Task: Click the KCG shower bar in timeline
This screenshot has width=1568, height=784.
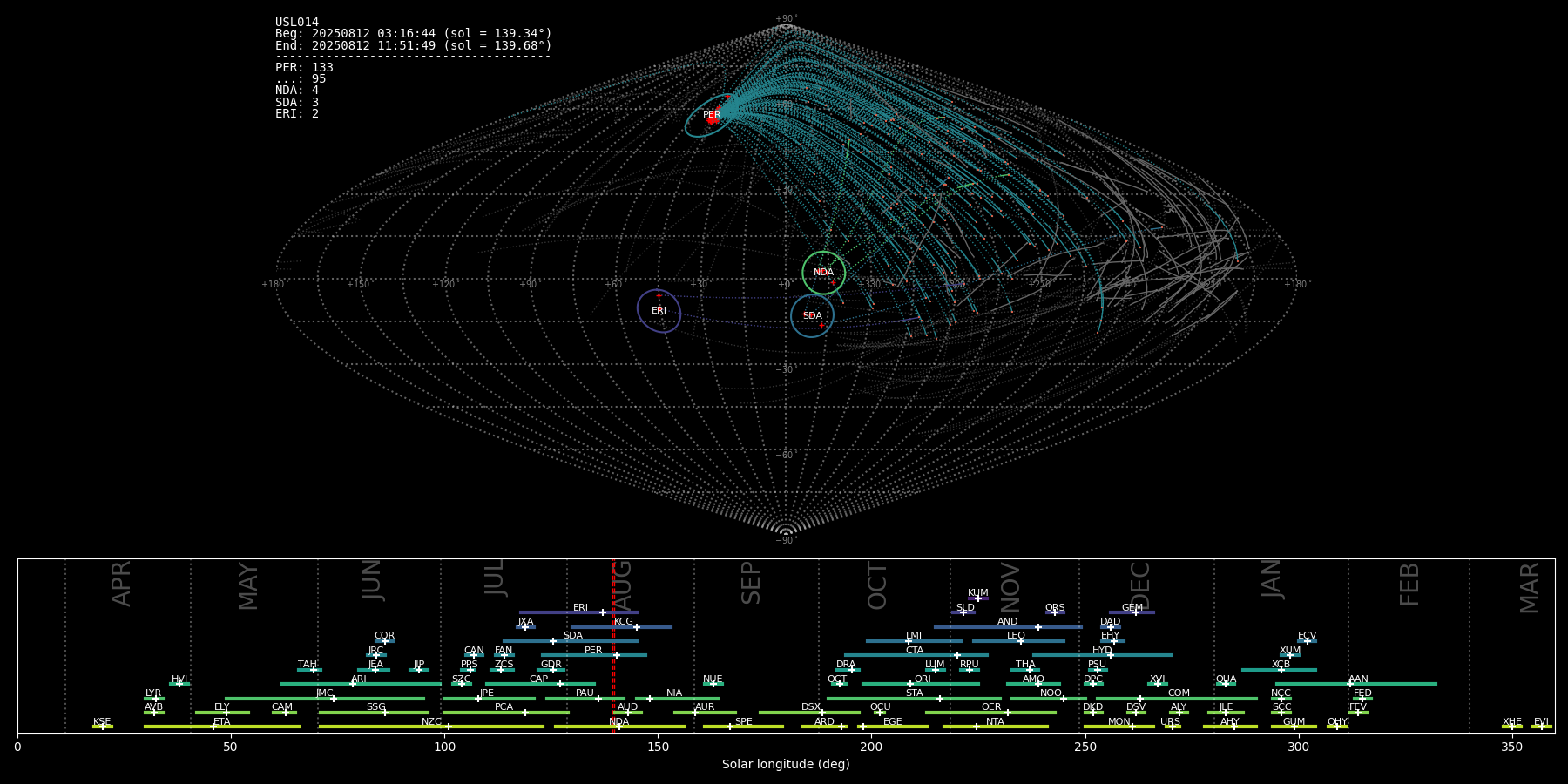Action: [621, 627]
